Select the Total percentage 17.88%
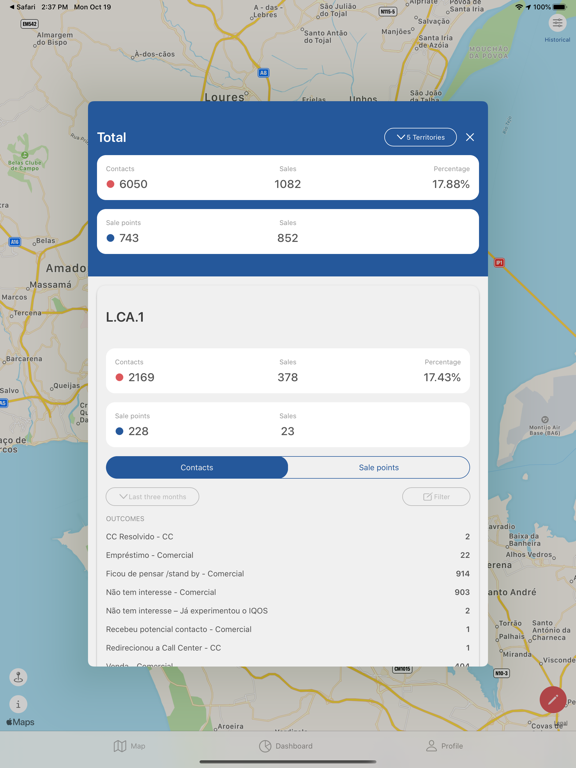The height and width of the screenshot is (768, 576). (x=451, y=184)
